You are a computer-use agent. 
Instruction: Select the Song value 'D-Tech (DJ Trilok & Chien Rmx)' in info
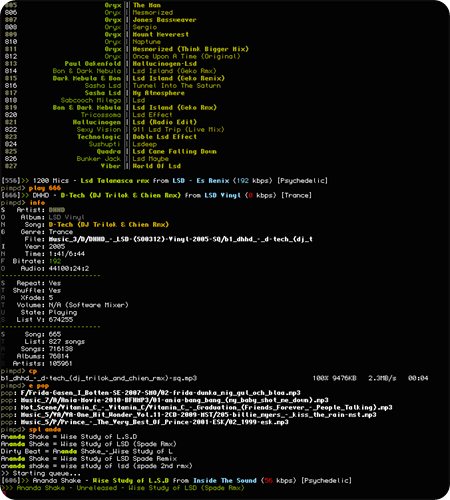point(109,225)
